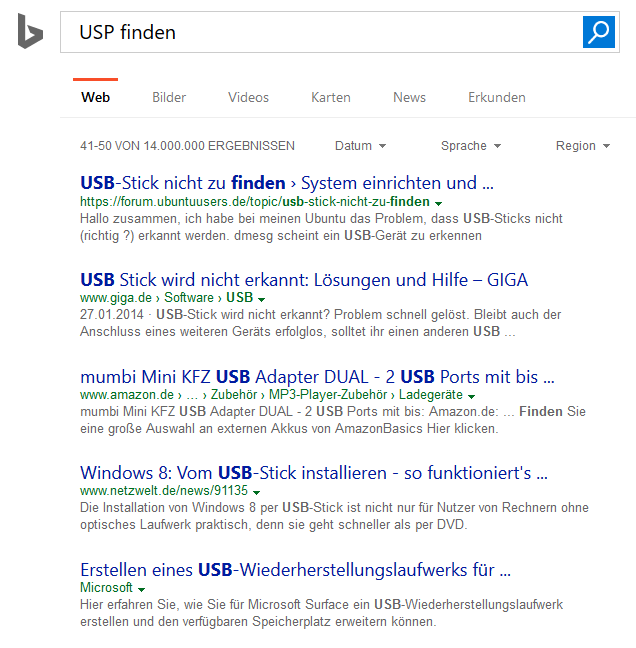Image resolution: width=636 pixels, height=648 pixels.
Task: Click into the search box containing 'USP finden'
Action: (x=320, y=32)
